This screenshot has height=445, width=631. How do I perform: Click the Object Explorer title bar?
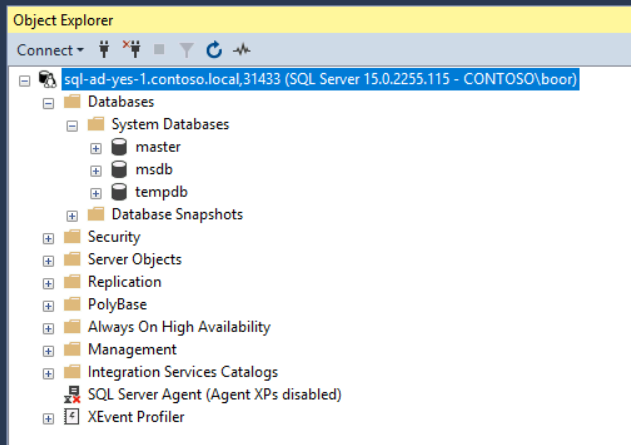tap(319, 20)
